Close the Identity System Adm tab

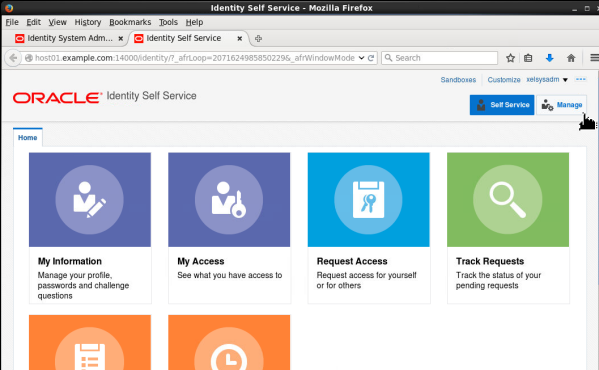120,39
